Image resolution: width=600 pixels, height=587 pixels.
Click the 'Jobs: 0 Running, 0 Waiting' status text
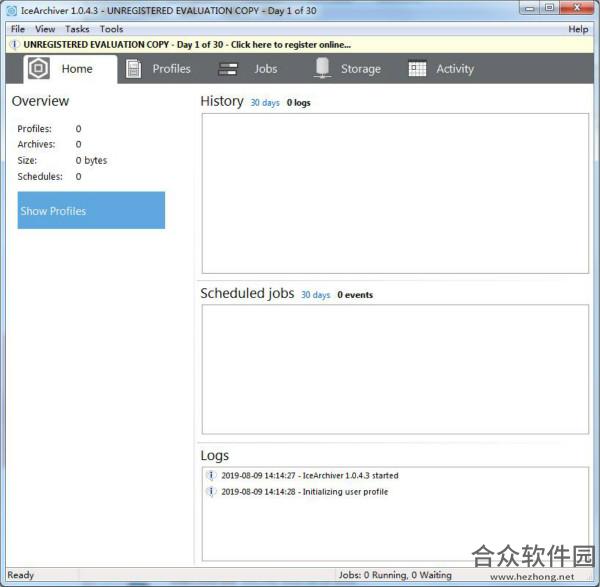[395, 575]
